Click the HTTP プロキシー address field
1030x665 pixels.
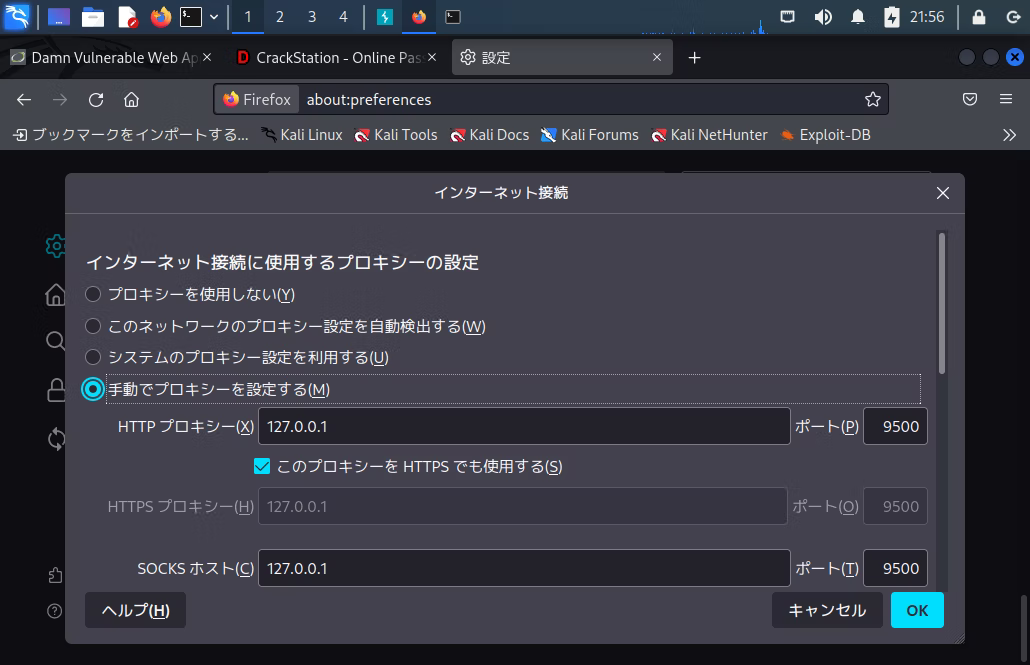[524, 426]
